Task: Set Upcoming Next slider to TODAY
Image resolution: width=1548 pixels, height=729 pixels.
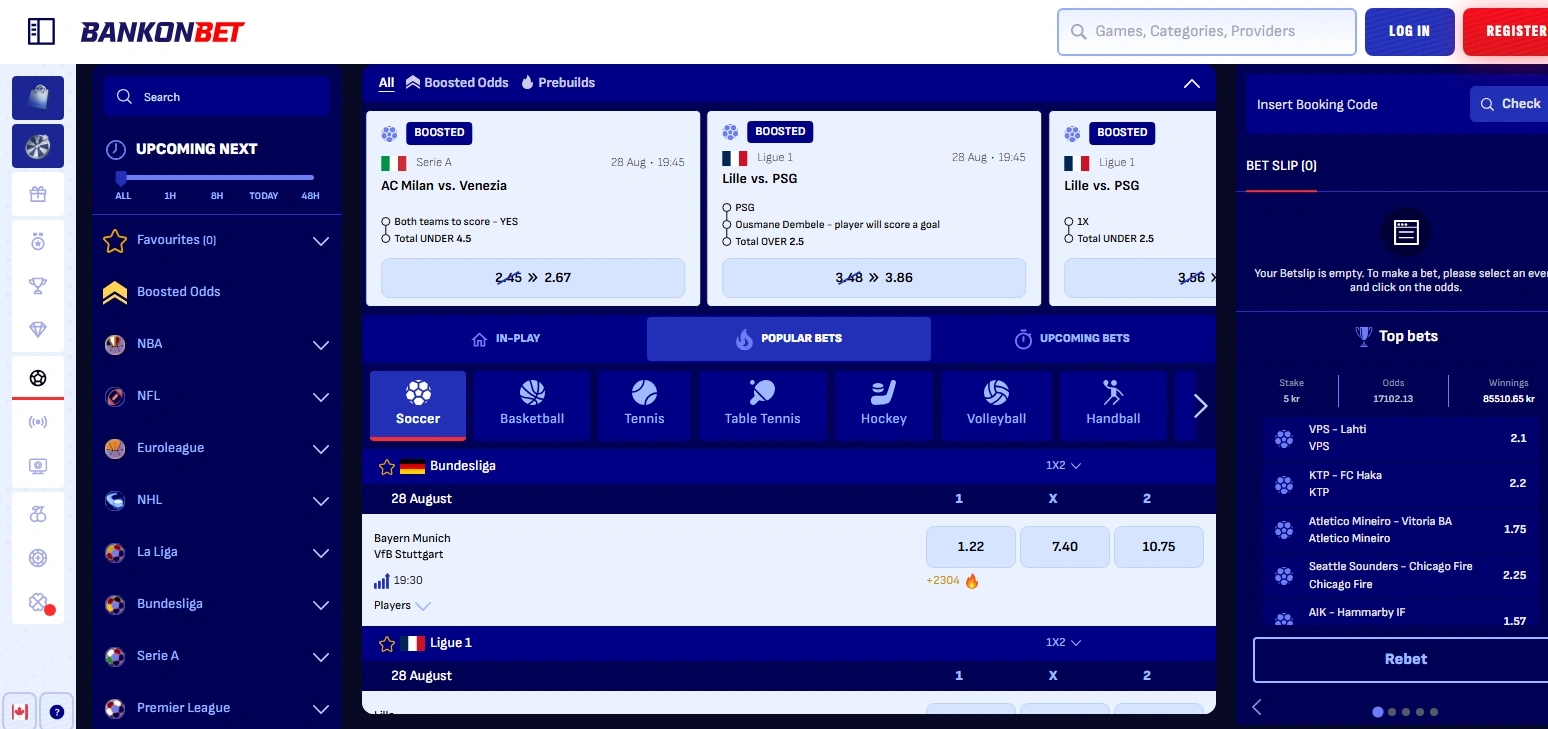Action: 264,196
